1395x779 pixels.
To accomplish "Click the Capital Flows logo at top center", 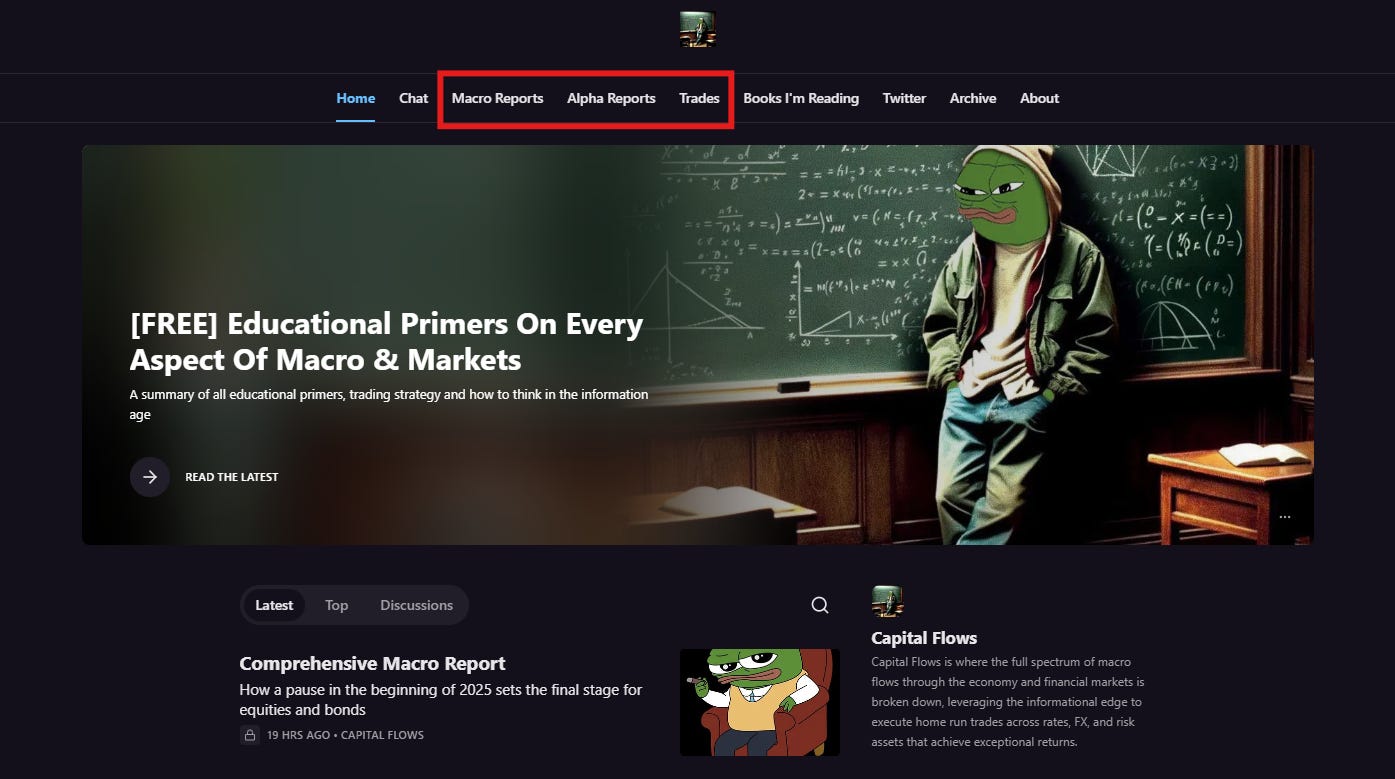I will (697, 30).
